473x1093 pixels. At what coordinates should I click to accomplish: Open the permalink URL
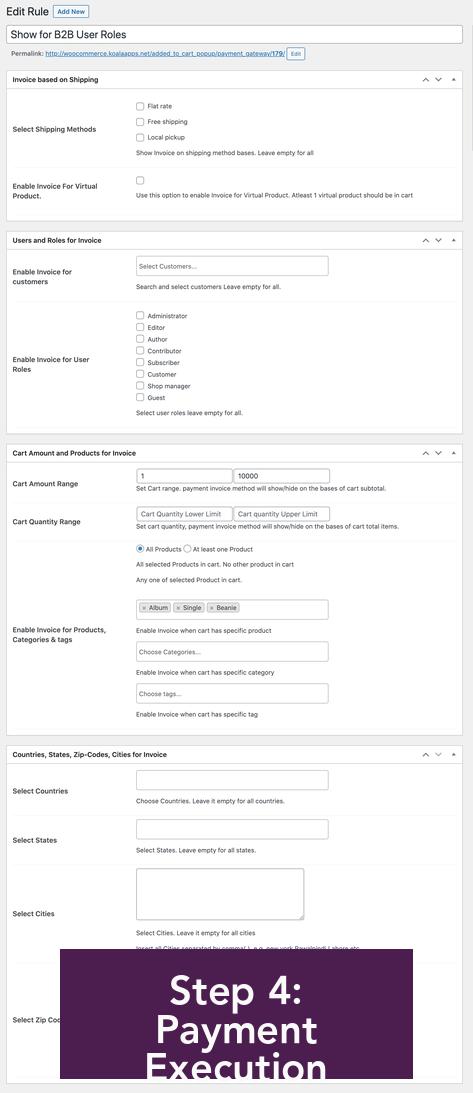click(x=165, y=54)
